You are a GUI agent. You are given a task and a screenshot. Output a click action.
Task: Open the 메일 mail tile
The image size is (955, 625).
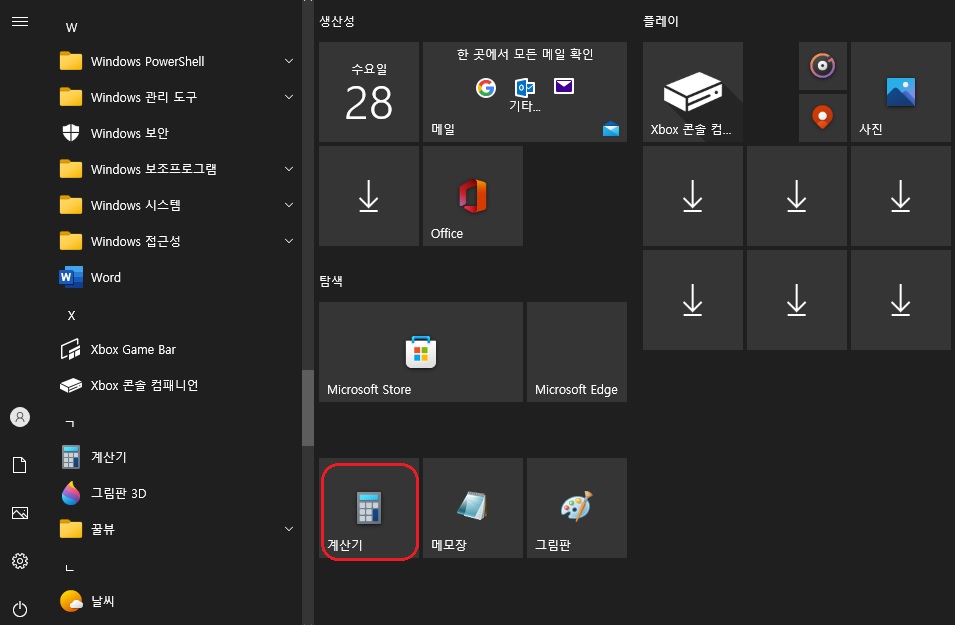(525, 92)
